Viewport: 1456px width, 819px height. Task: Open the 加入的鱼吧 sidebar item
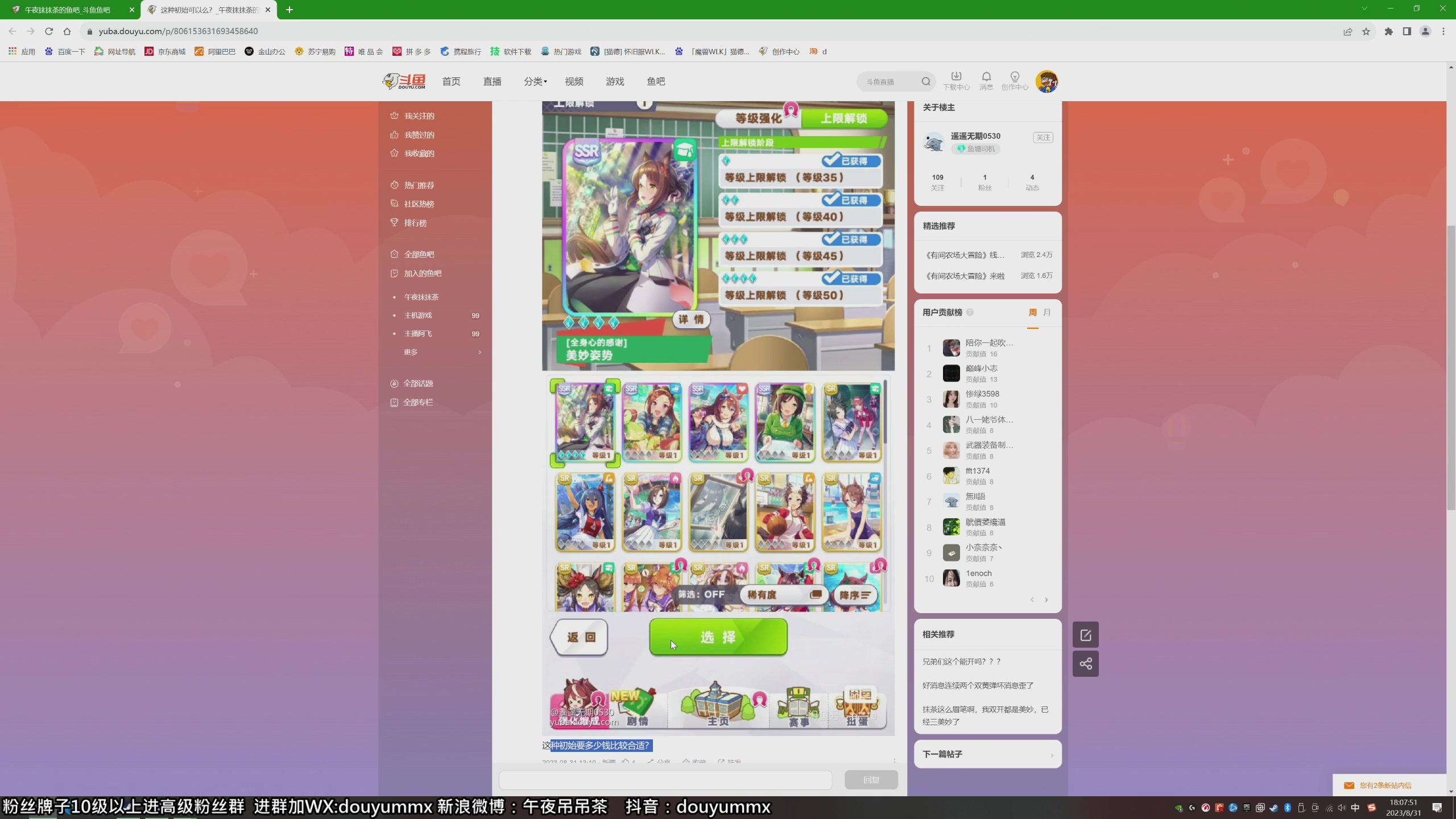click(x=416, y=274)
